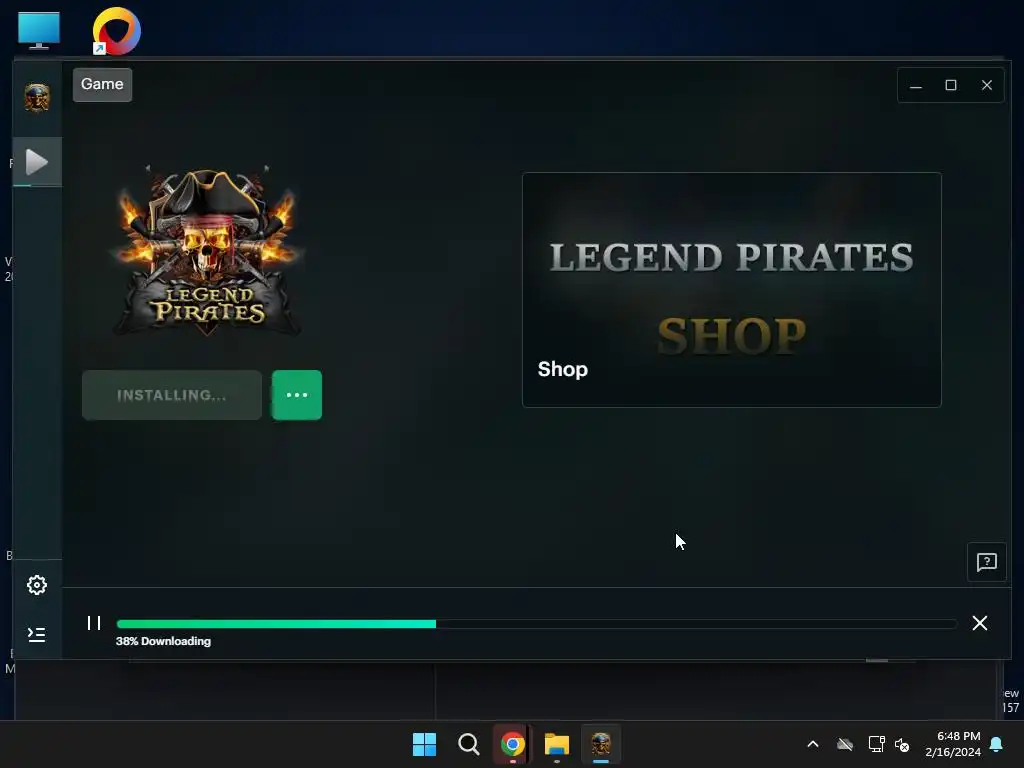Open the Legend Pirates avatar in the sidebar
1024x768 pixels.
(x=37, y=98)
